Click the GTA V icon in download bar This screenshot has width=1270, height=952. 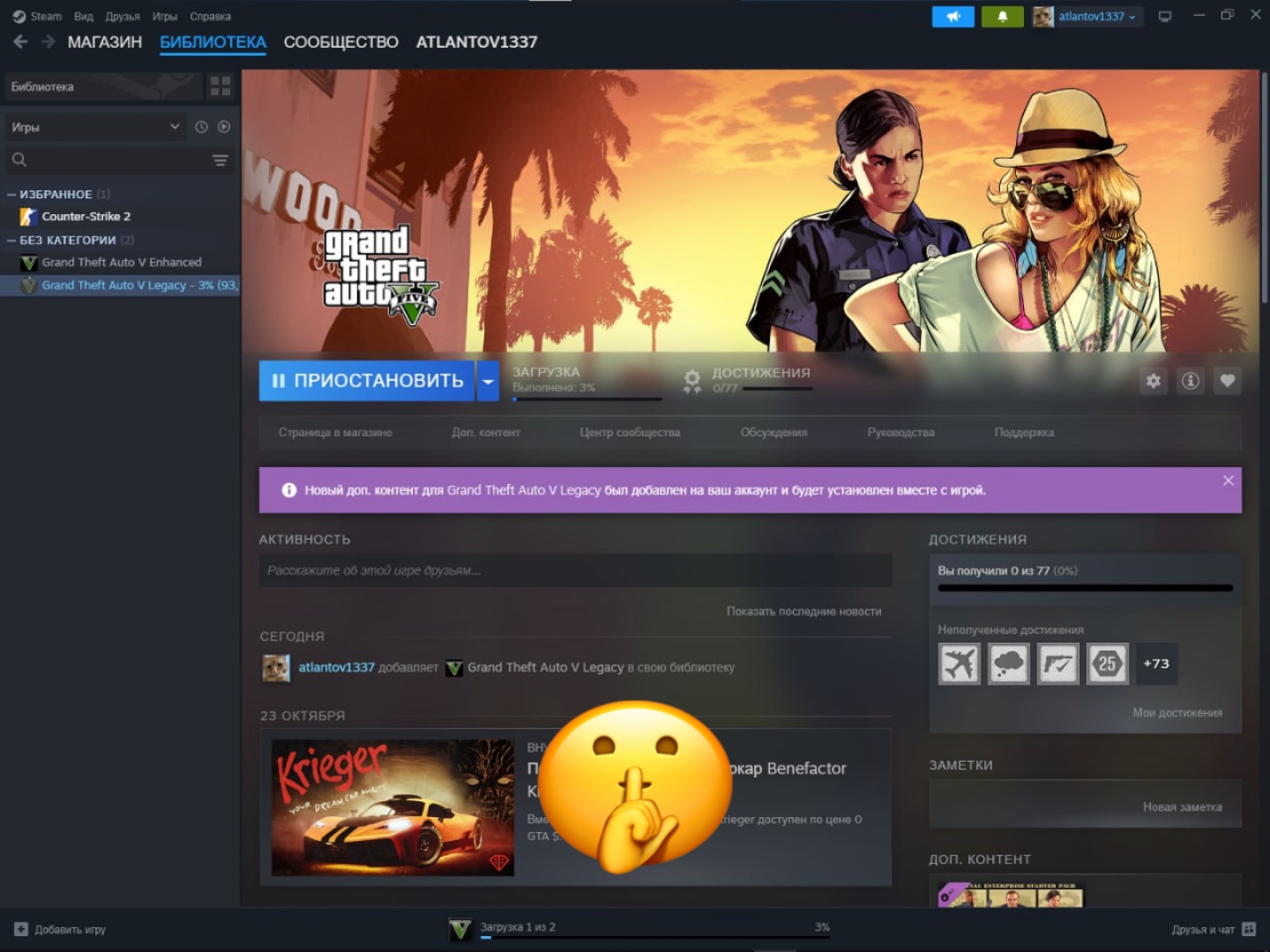point(459,929)
